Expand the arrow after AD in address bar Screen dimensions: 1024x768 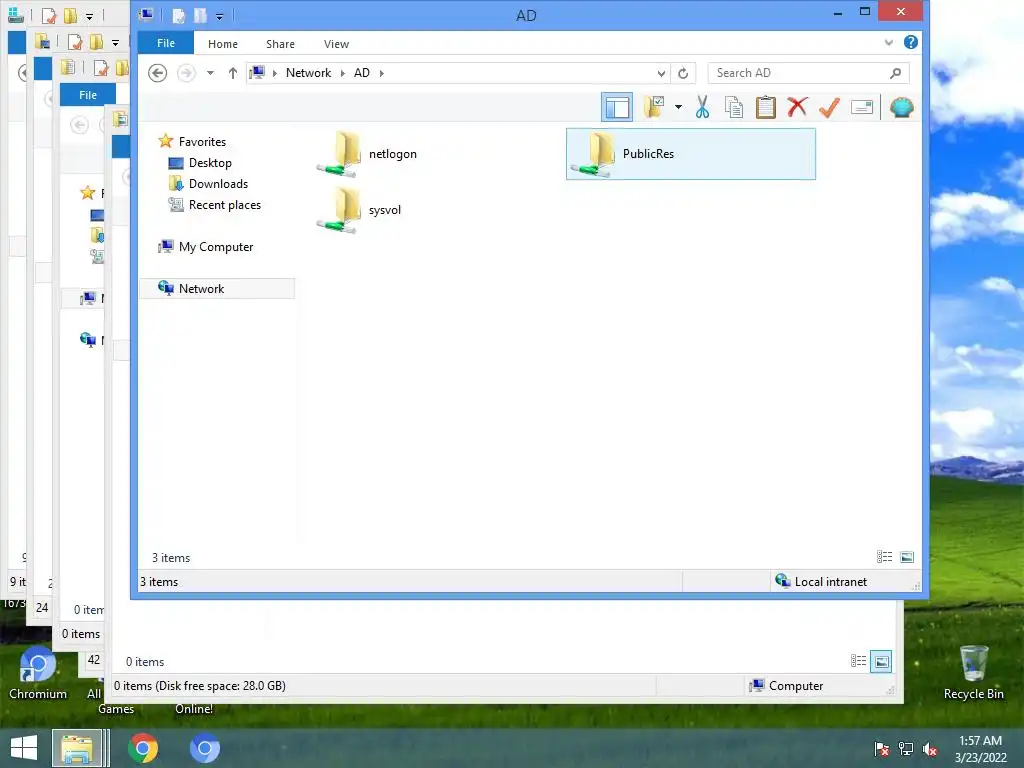(x=382, y=73)
